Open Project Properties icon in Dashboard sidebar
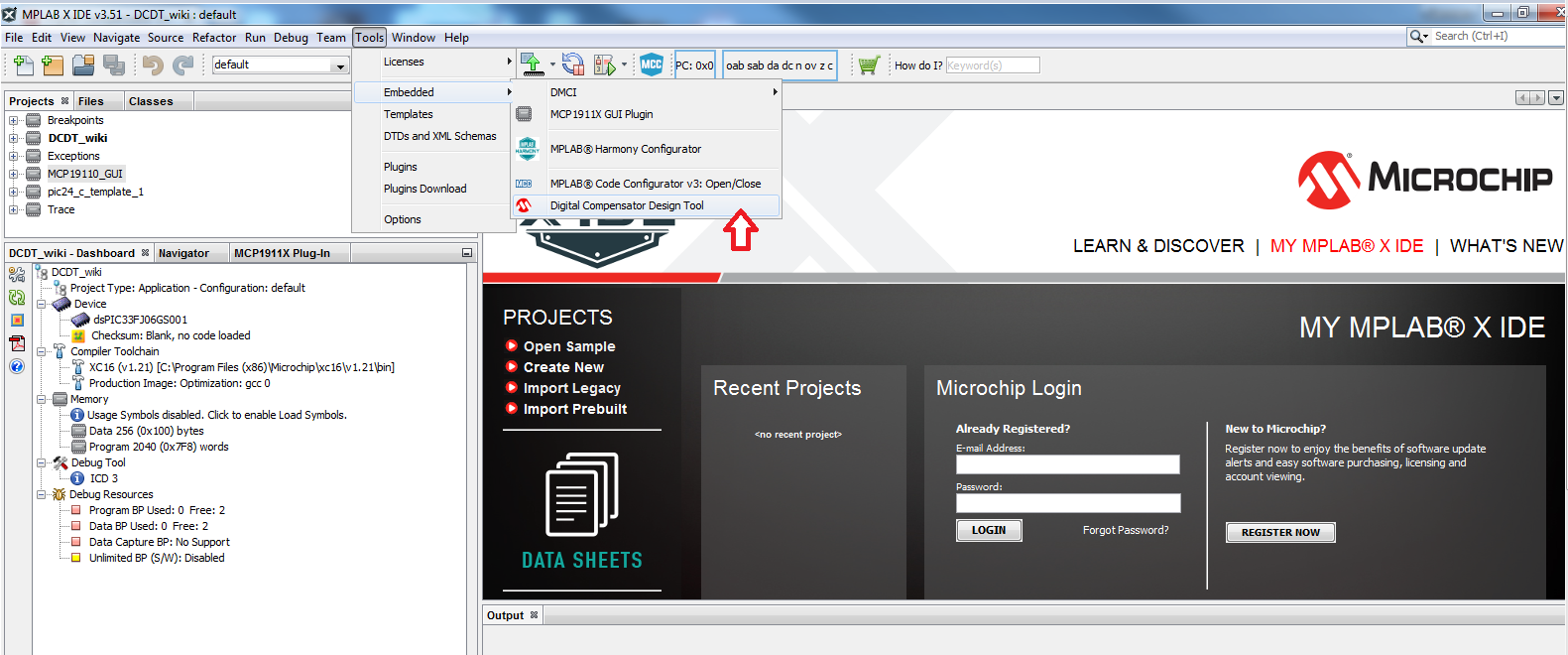This screenshot has height=655, width=1568. 17,275
